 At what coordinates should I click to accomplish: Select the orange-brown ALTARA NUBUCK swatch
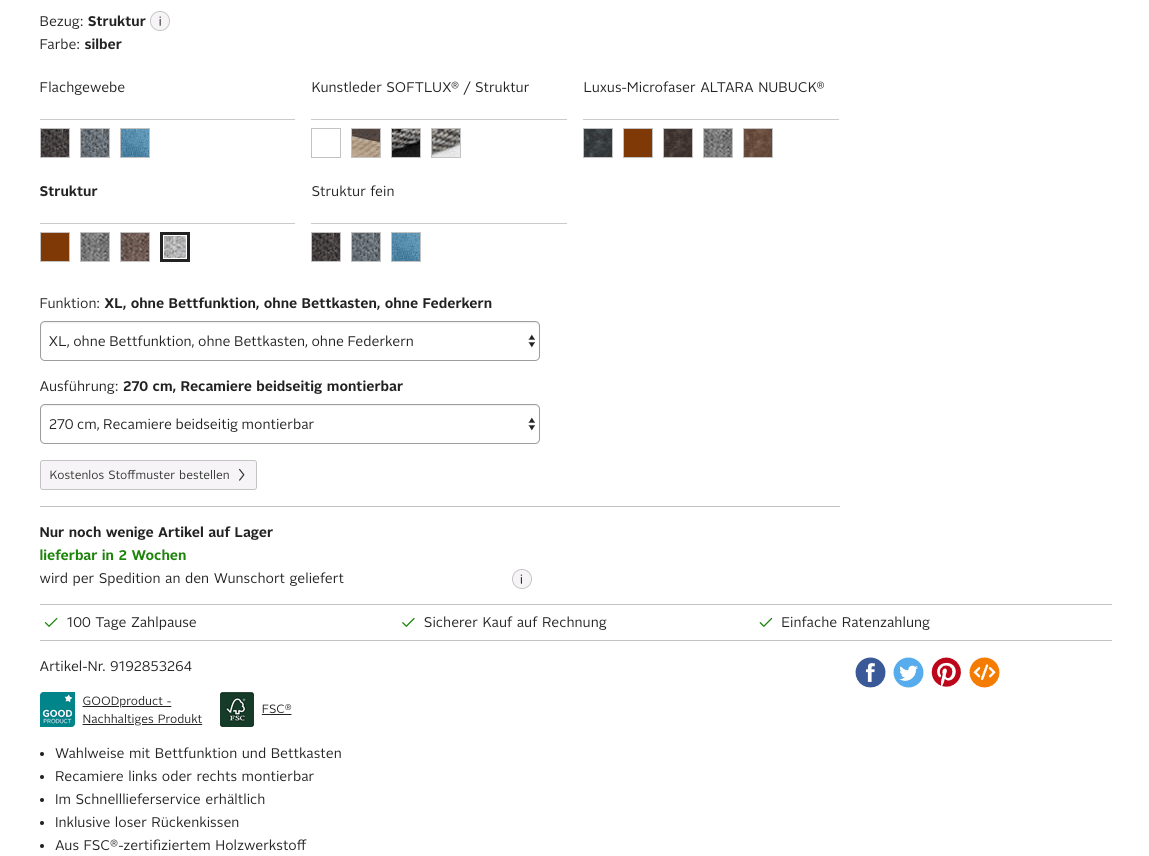pos(638,143)
